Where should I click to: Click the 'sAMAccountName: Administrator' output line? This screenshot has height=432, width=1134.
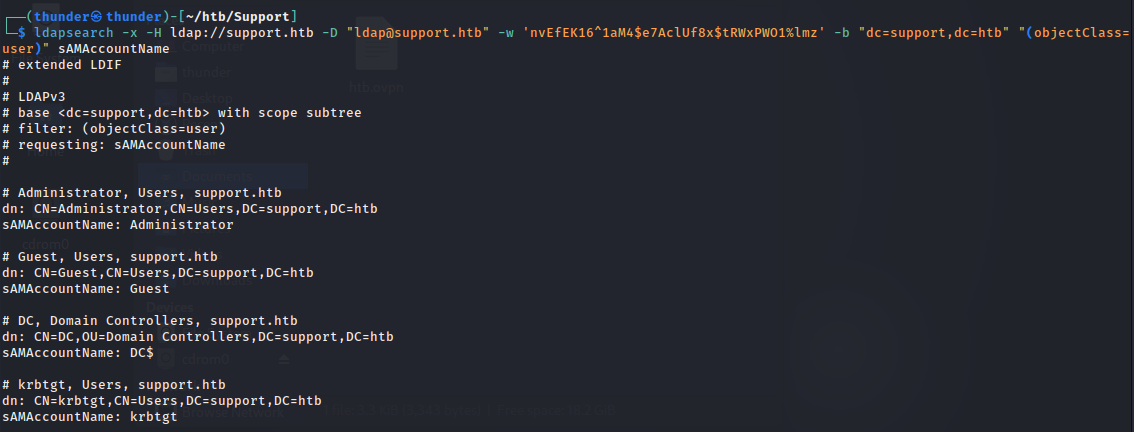pyautogui.click(x=118, y=225)
